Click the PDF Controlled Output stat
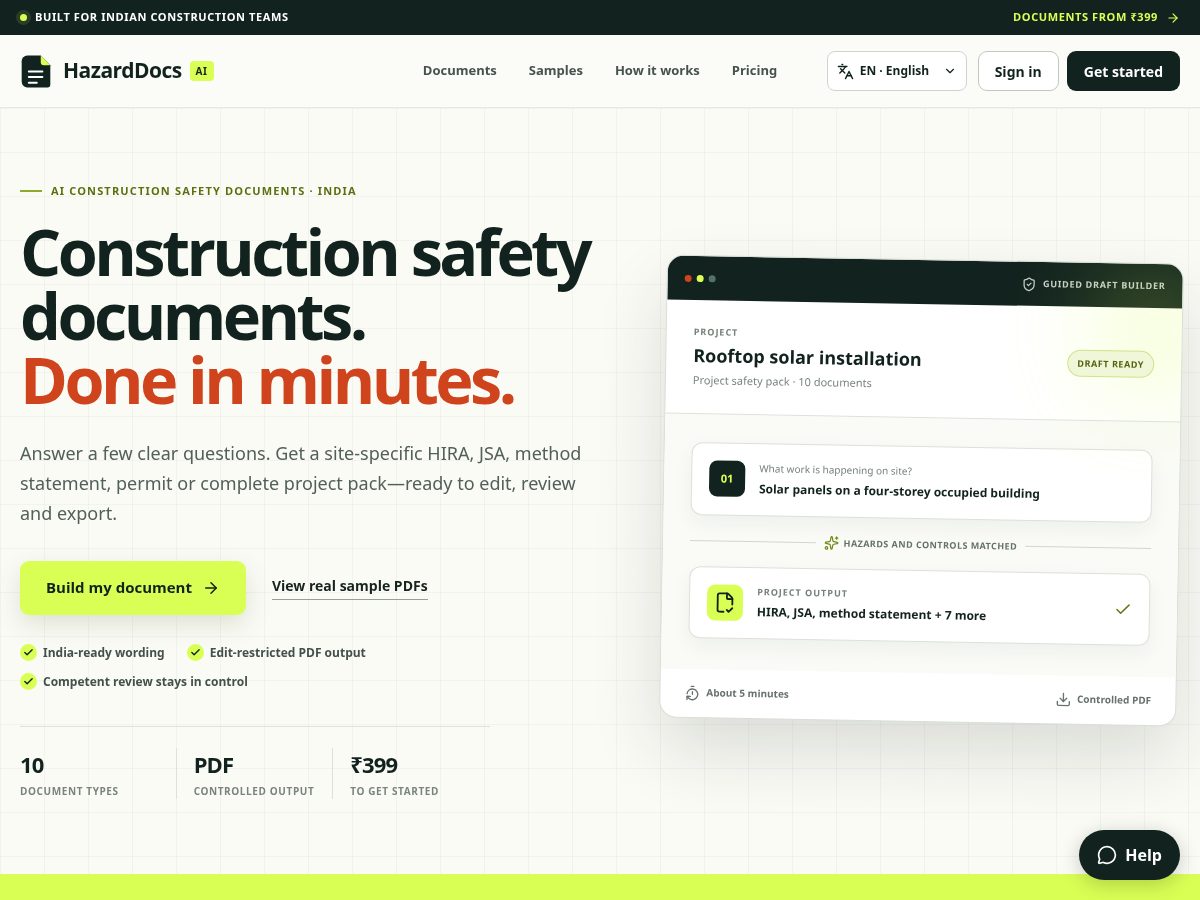This screenshot has height=900, width=1200. pyautogui.click(x=254, y=776)
